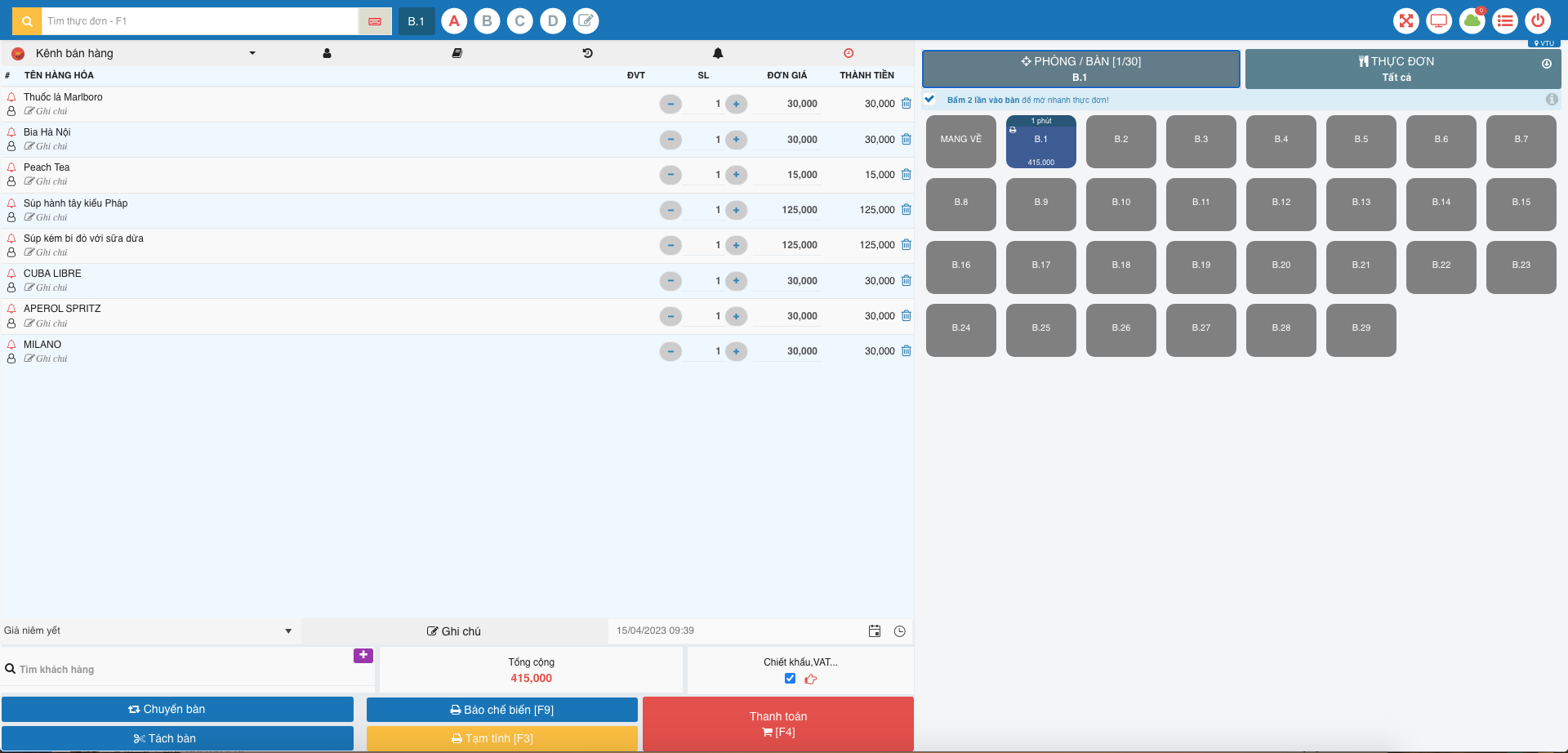The image size is (1568, 753).
Task: Click the Ghi chú order note button
Action: click(x=454, y=631)
